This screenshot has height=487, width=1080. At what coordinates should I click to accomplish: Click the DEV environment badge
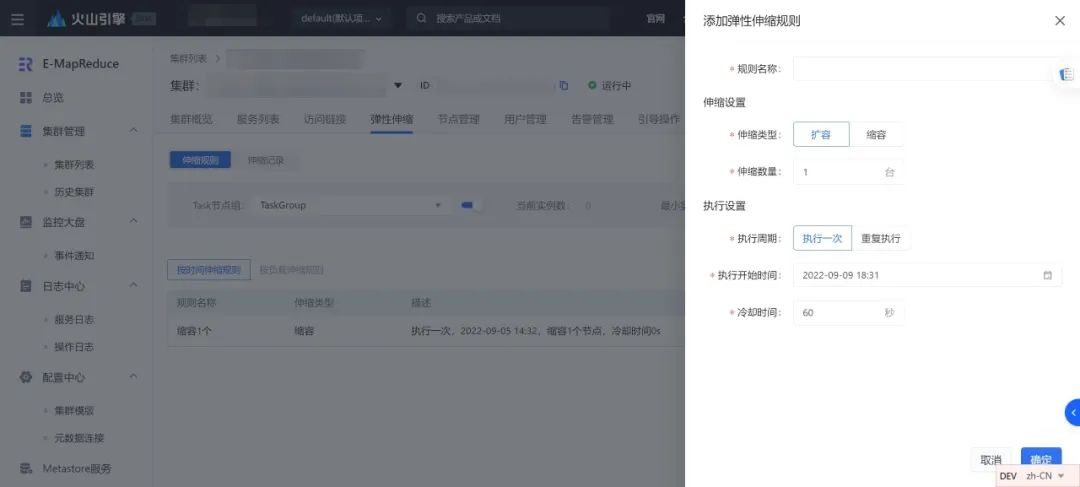[1008, 475]
